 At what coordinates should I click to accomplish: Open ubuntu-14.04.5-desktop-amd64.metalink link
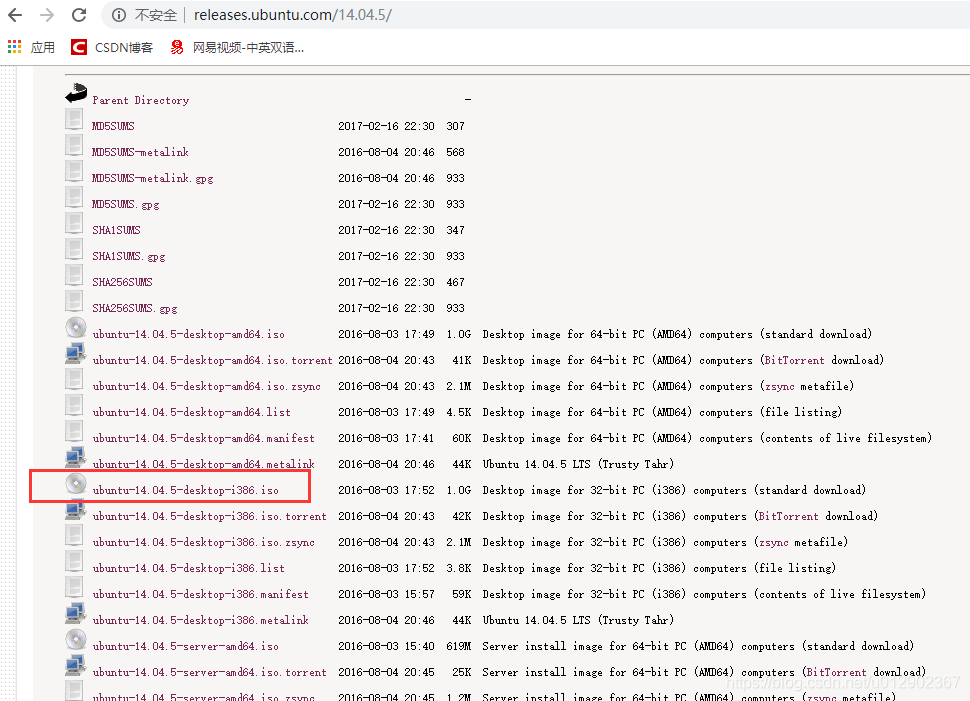pos(204,464)
